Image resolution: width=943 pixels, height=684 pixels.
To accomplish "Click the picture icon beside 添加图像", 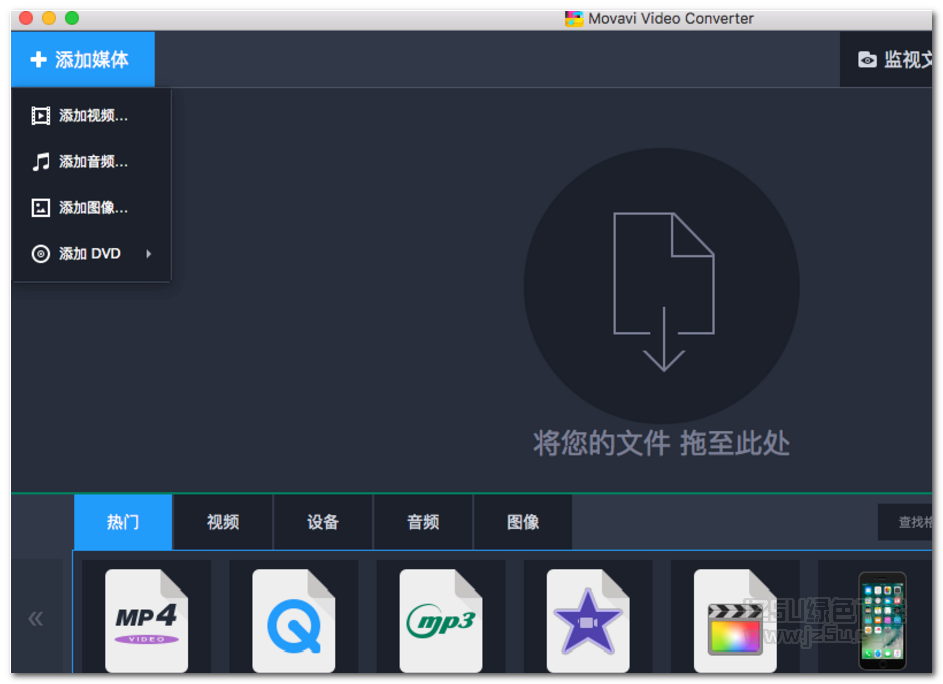I will point(40,208).
